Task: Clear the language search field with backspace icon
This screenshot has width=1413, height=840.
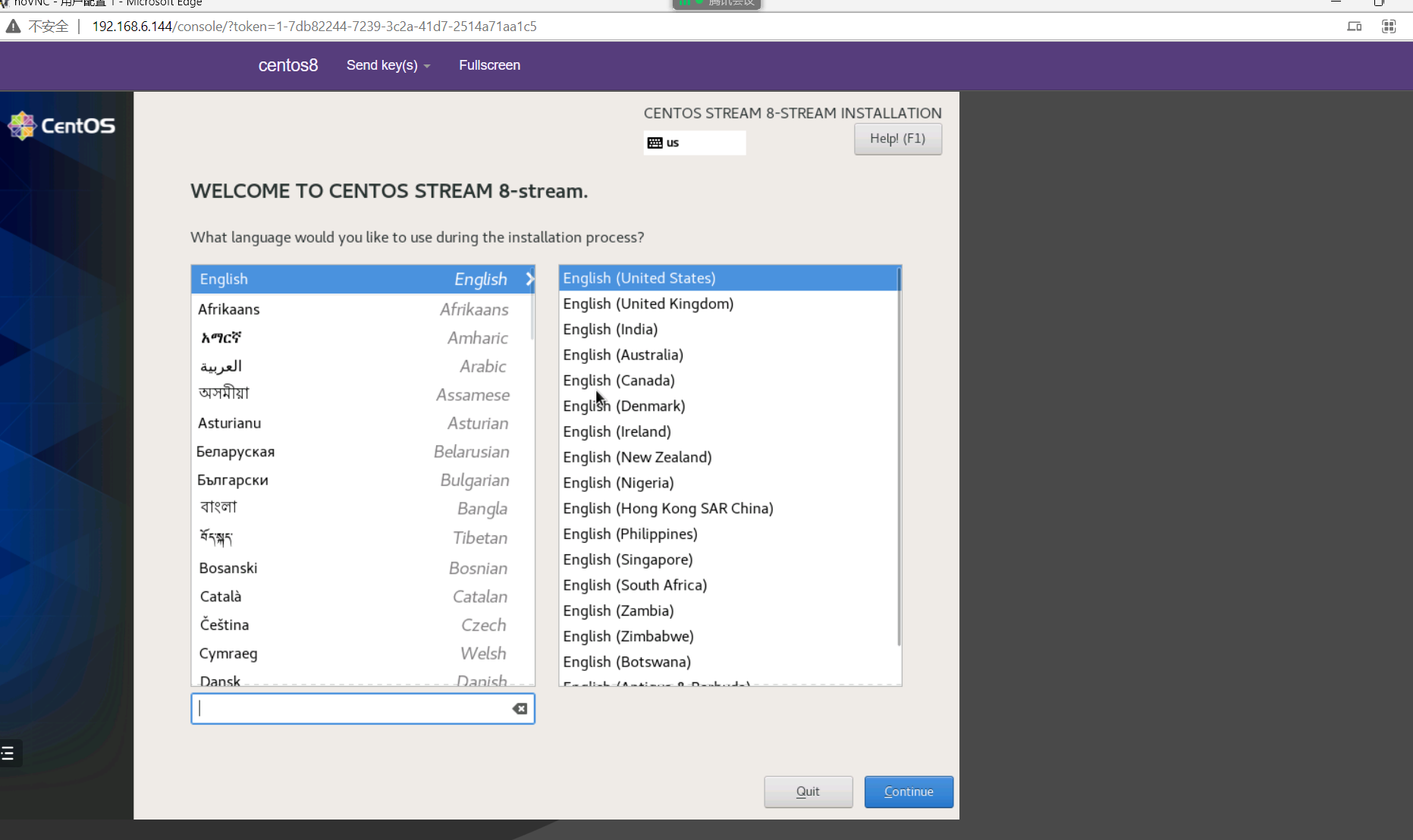Action: click(x=520, y=709)
